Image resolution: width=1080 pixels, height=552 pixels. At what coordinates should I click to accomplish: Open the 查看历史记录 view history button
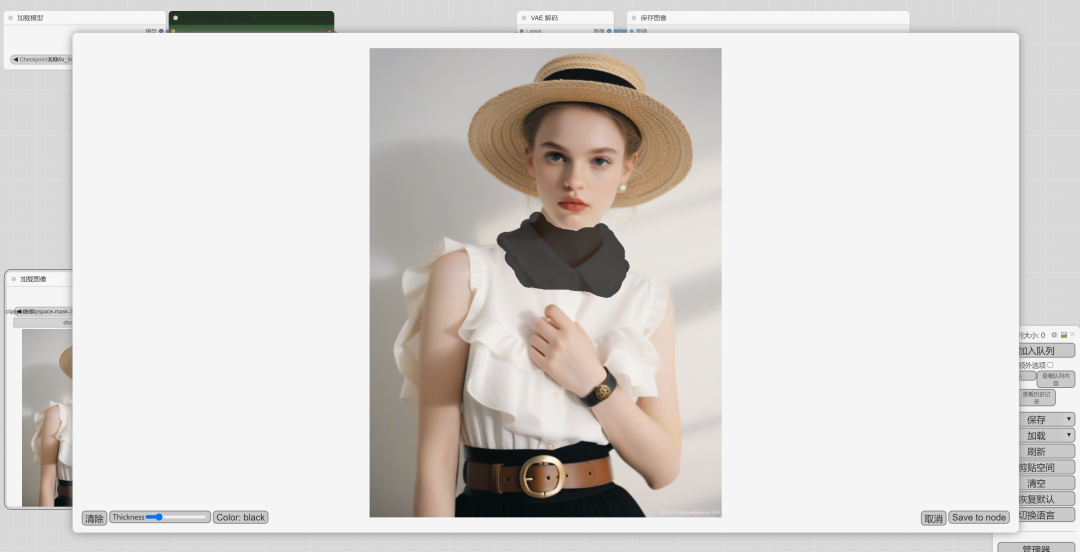1037,398
